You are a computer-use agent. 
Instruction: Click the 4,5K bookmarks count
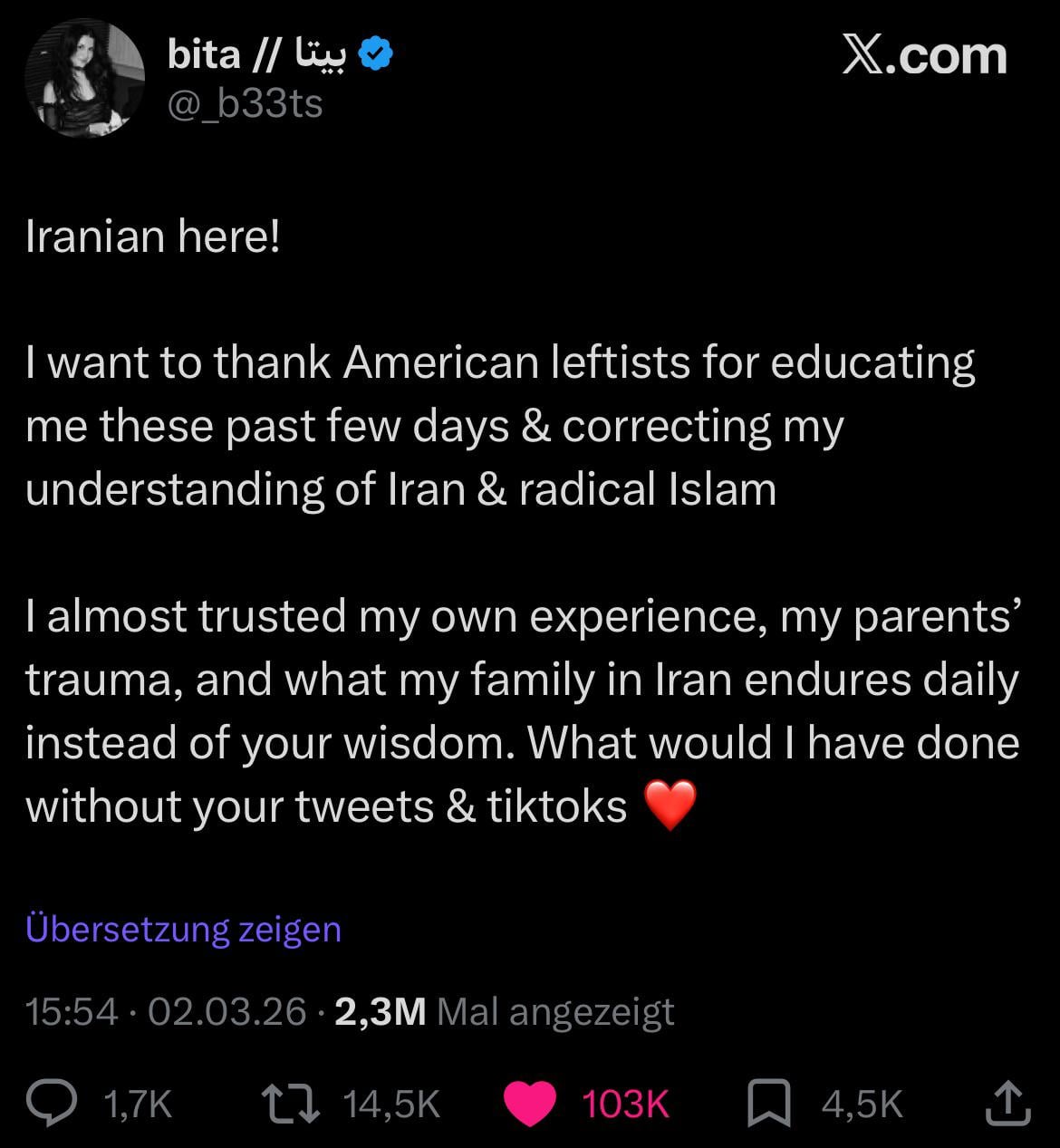click(862, 1104)
